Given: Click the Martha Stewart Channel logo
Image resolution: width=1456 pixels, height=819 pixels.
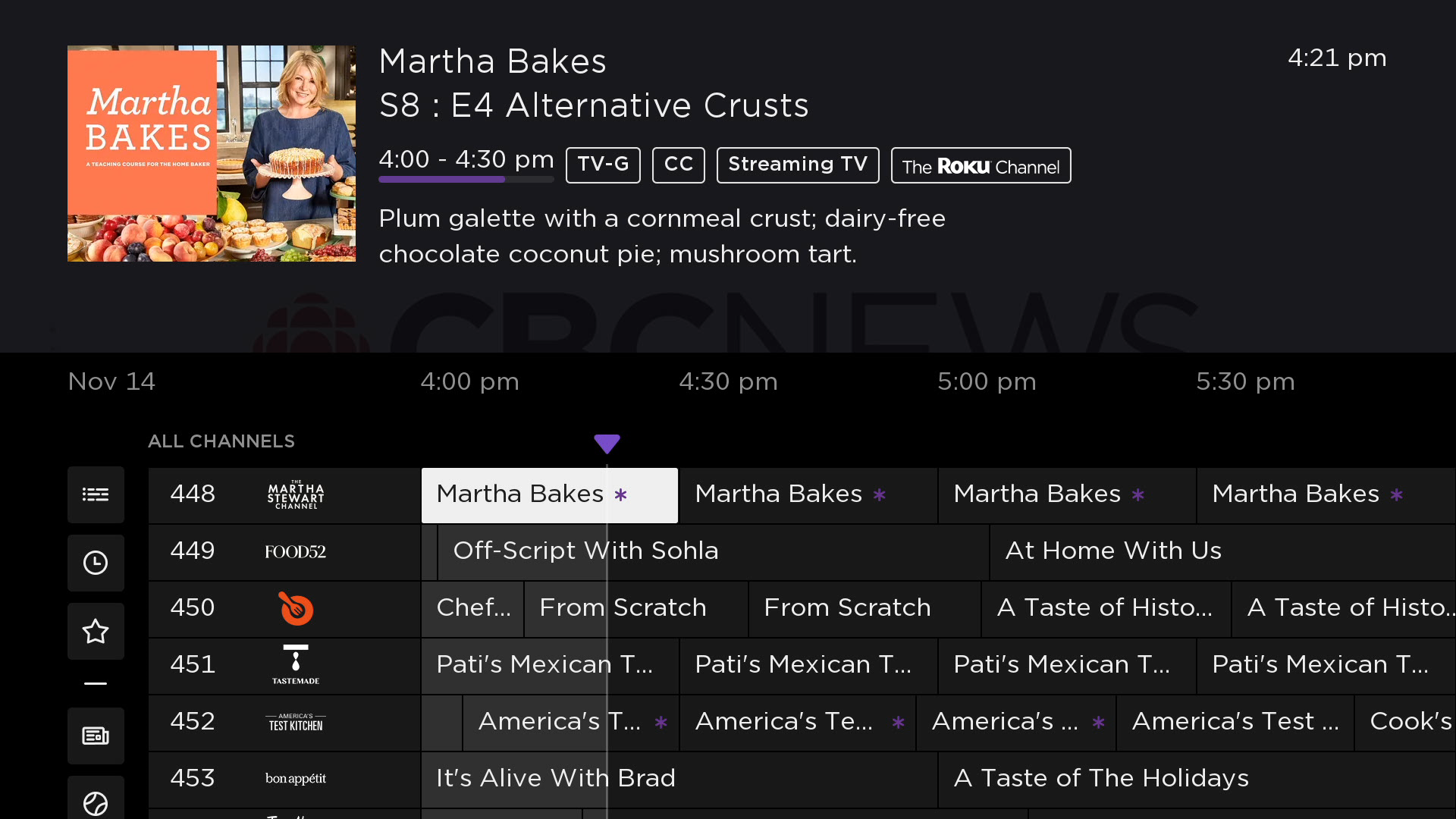Looking at the screenshot, I should (x=296, y=494).
